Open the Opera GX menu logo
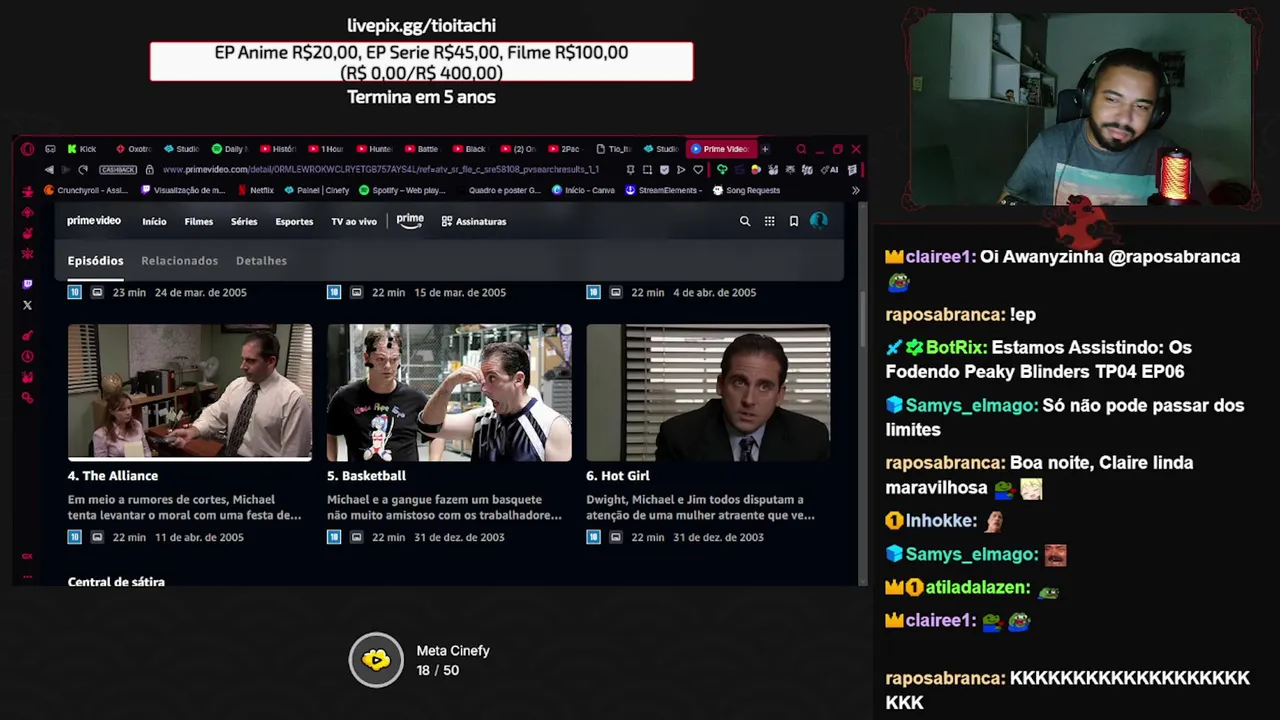 (27, 149)
